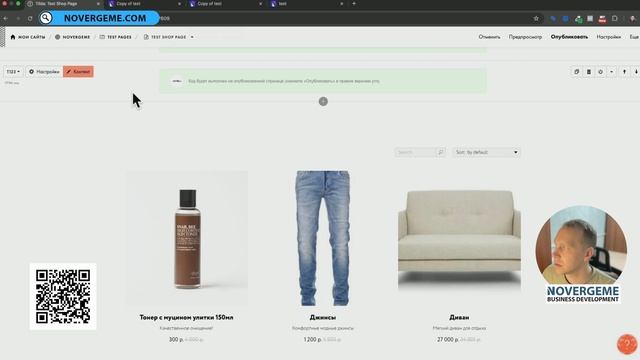Viewport: 640px width, 360px height.
Task: Open the Мои сайты home breadcrumb
Action: click(x=28, y=37)
